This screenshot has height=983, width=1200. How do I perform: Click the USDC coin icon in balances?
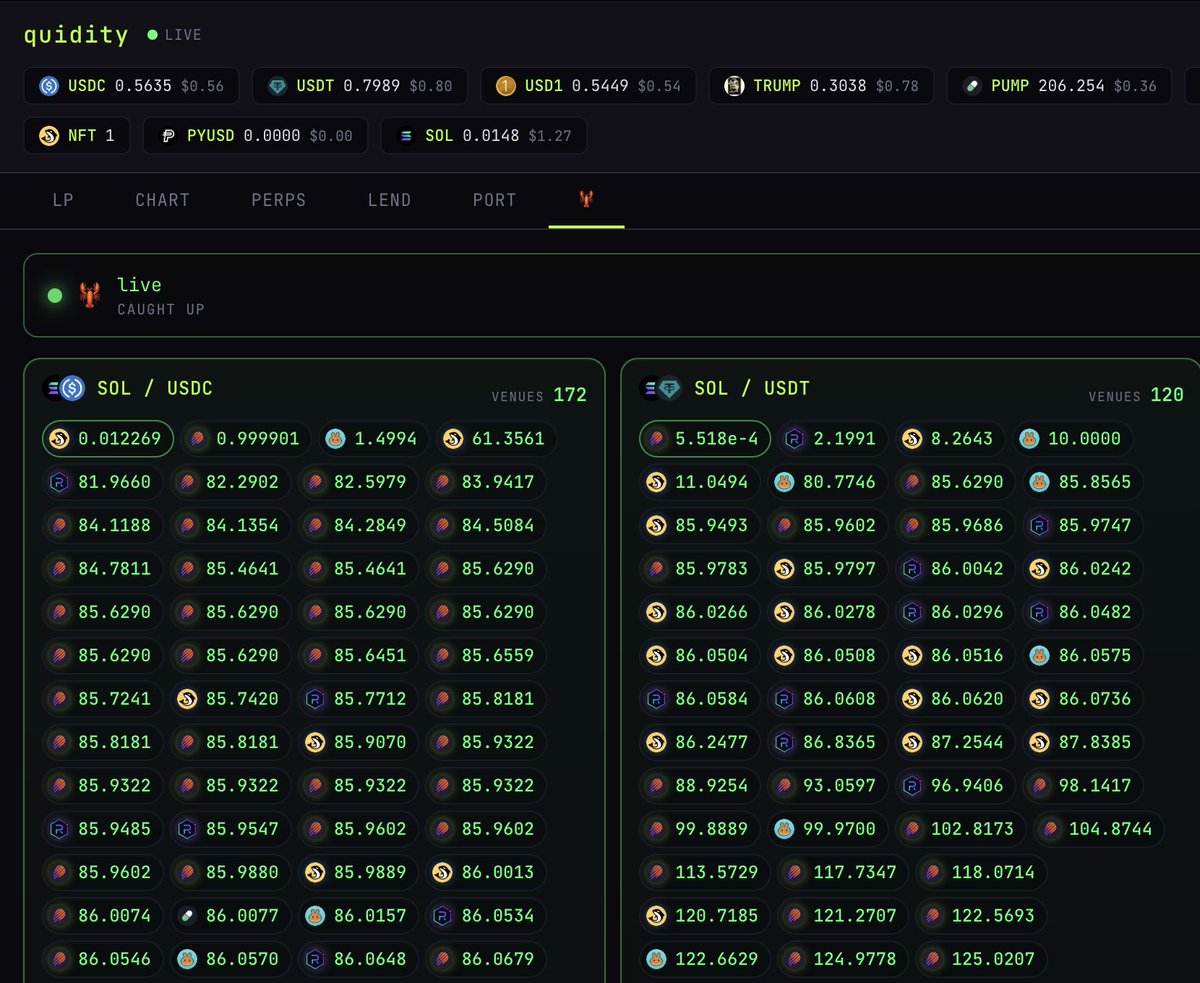coord(50,86)
